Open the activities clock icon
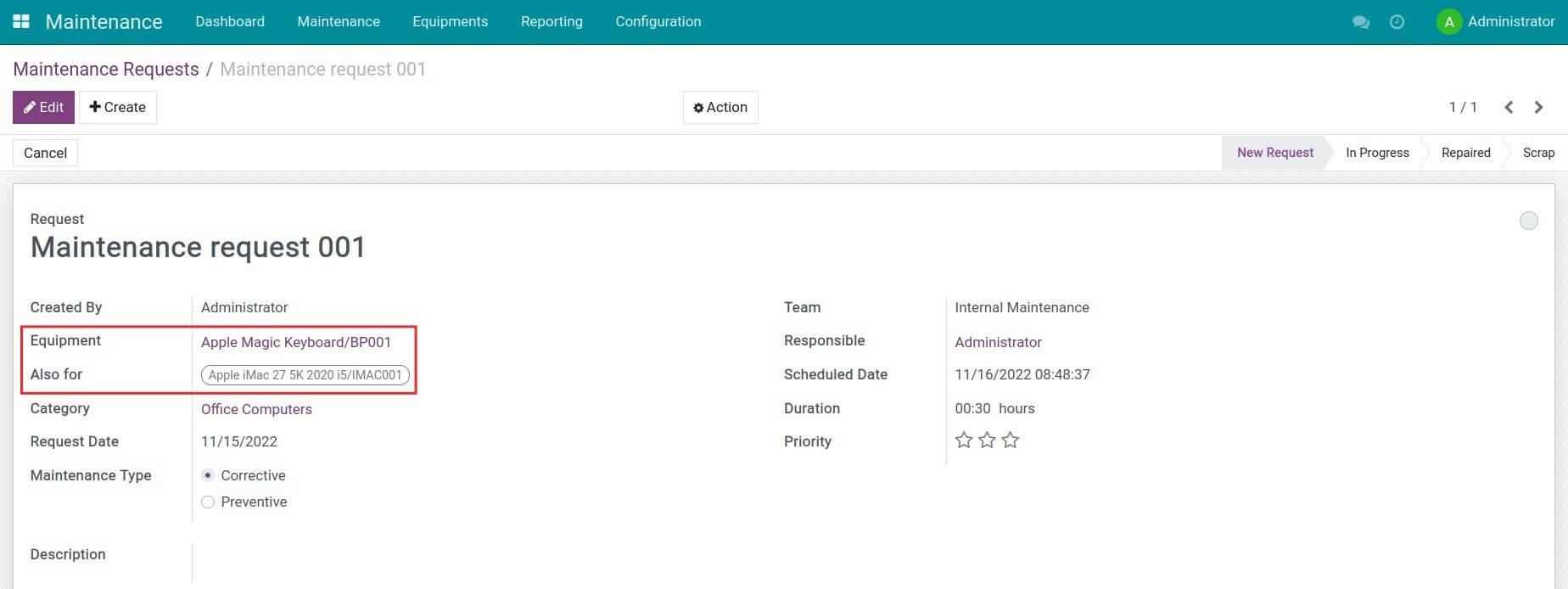 pos(1397,22)
